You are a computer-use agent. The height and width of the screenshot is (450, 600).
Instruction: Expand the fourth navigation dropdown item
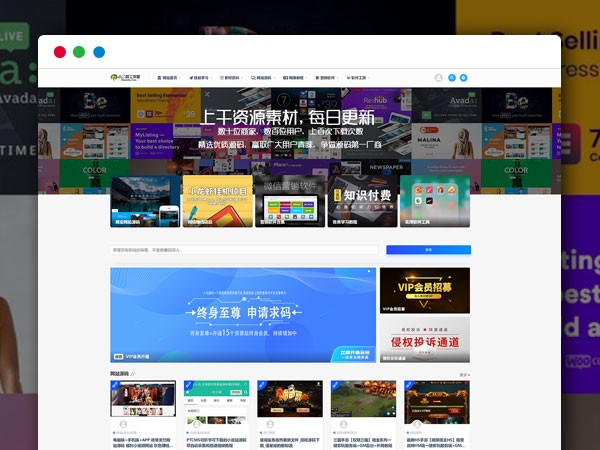tap(262, 77)
